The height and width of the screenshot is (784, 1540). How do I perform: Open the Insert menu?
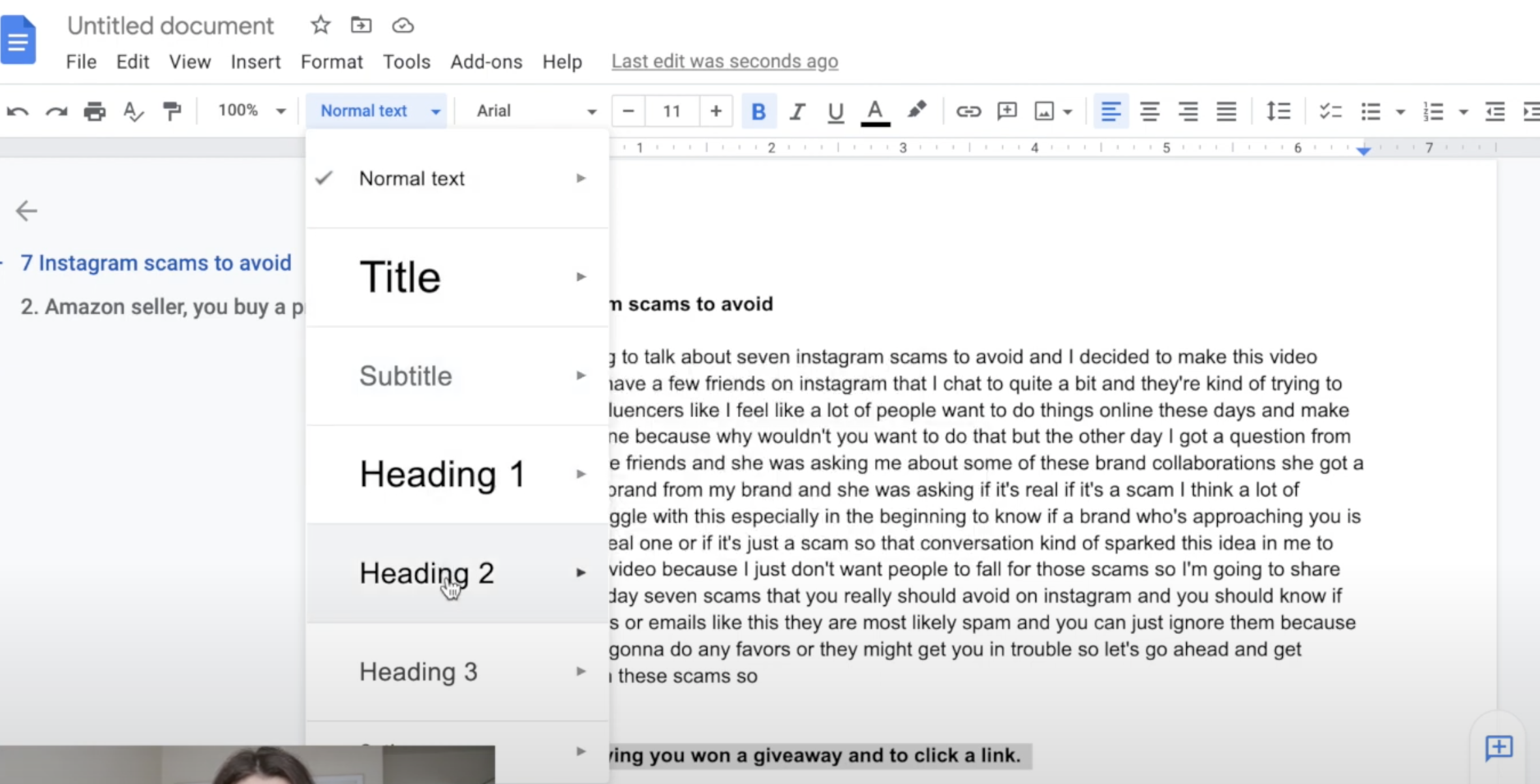(x=255, y=61)
